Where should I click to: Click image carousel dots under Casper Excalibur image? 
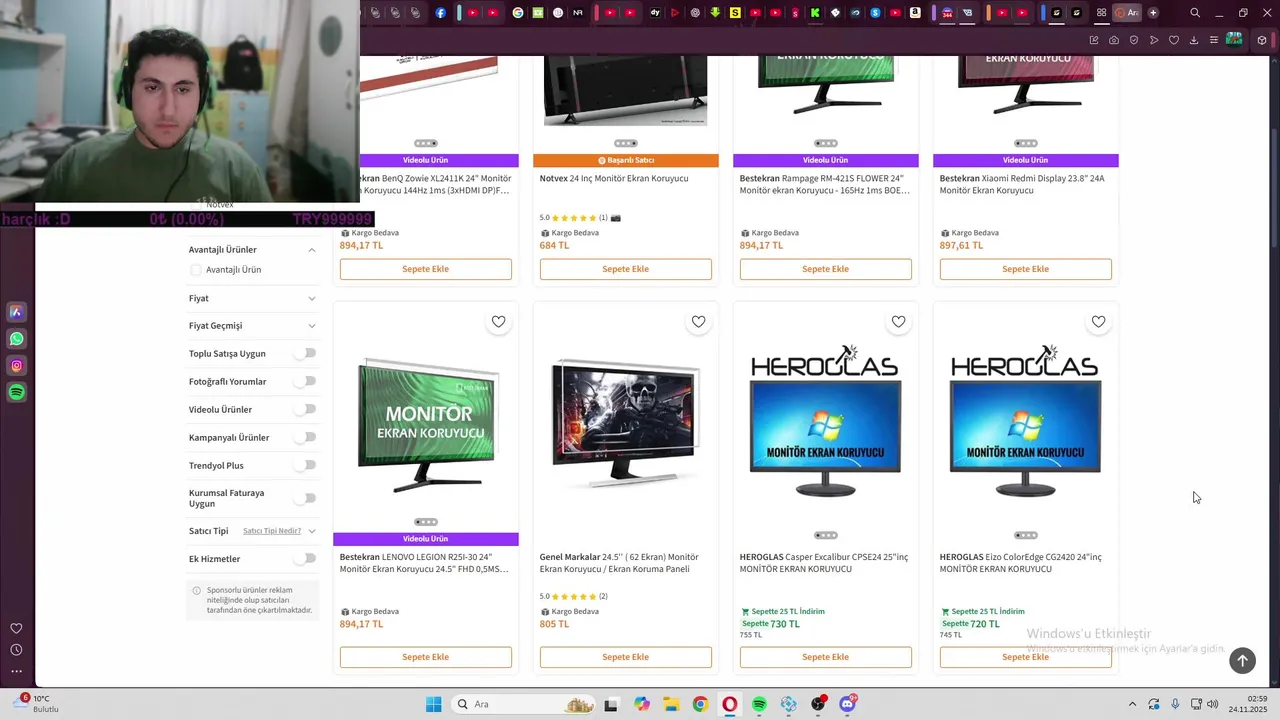825,535
